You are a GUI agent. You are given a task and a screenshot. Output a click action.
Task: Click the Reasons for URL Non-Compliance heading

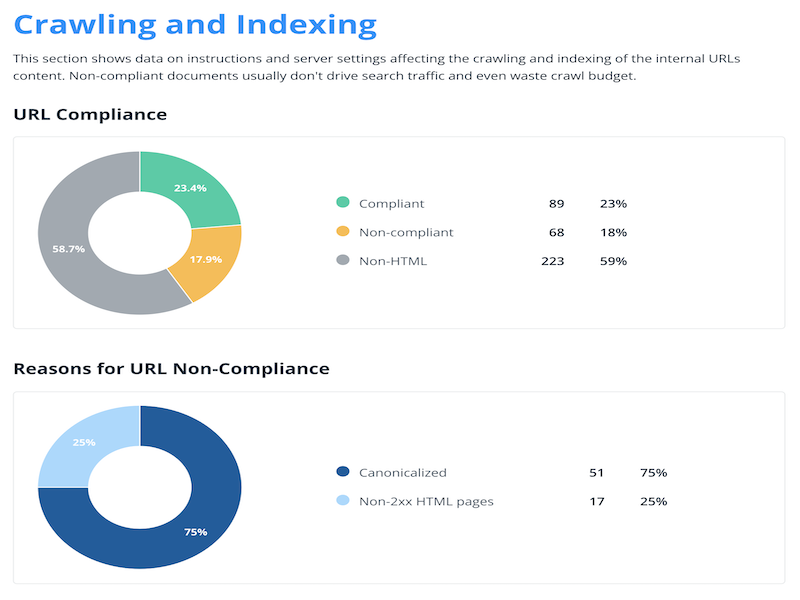171,369
